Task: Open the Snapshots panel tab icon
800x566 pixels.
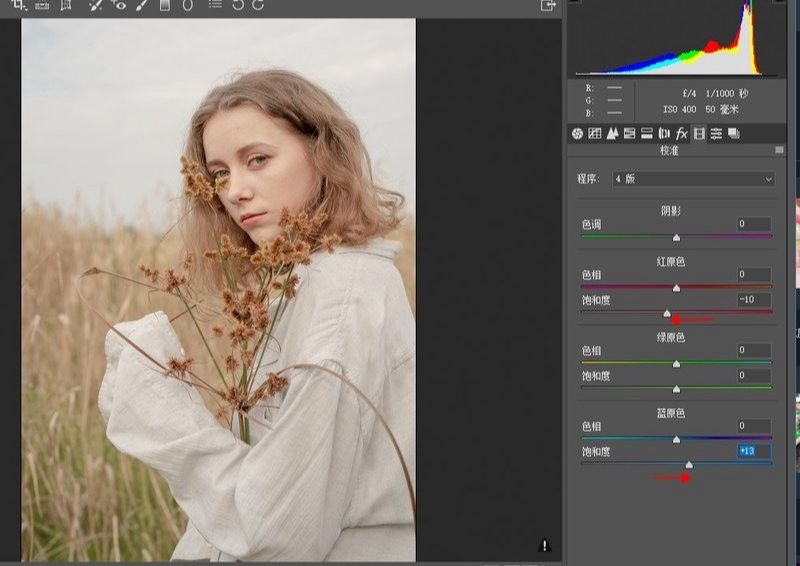Action: (x=734, y=134)
